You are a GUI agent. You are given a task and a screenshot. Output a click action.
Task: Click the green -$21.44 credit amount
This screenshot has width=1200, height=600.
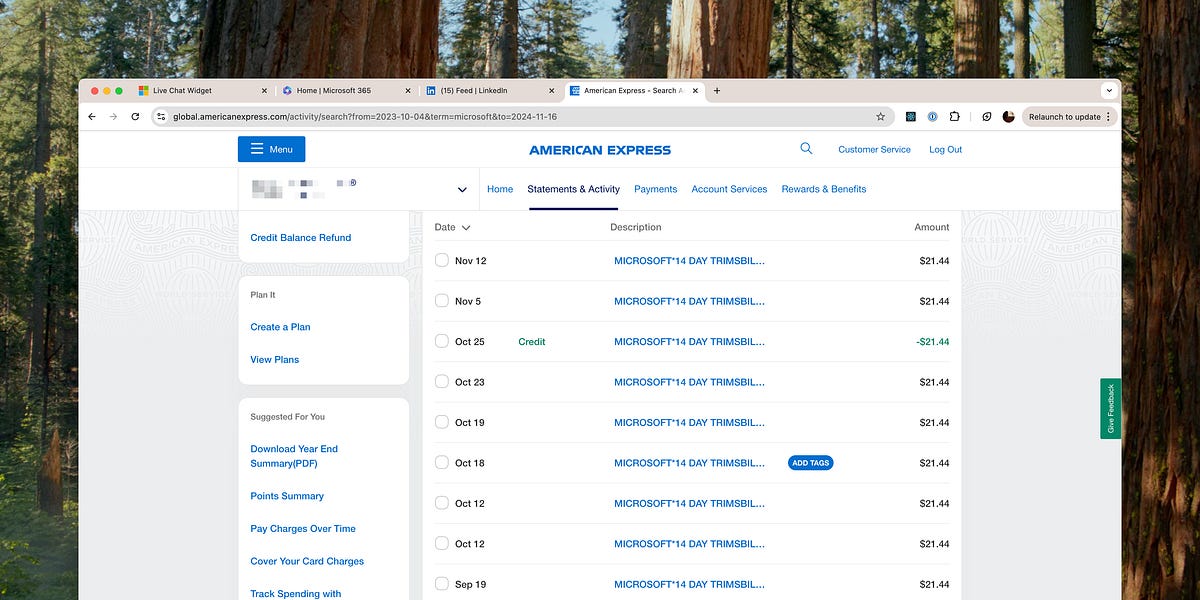932,342
